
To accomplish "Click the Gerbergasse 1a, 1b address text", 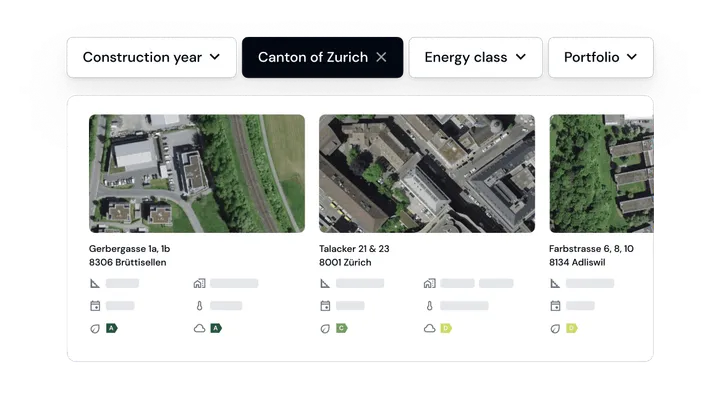I will 129,249.
